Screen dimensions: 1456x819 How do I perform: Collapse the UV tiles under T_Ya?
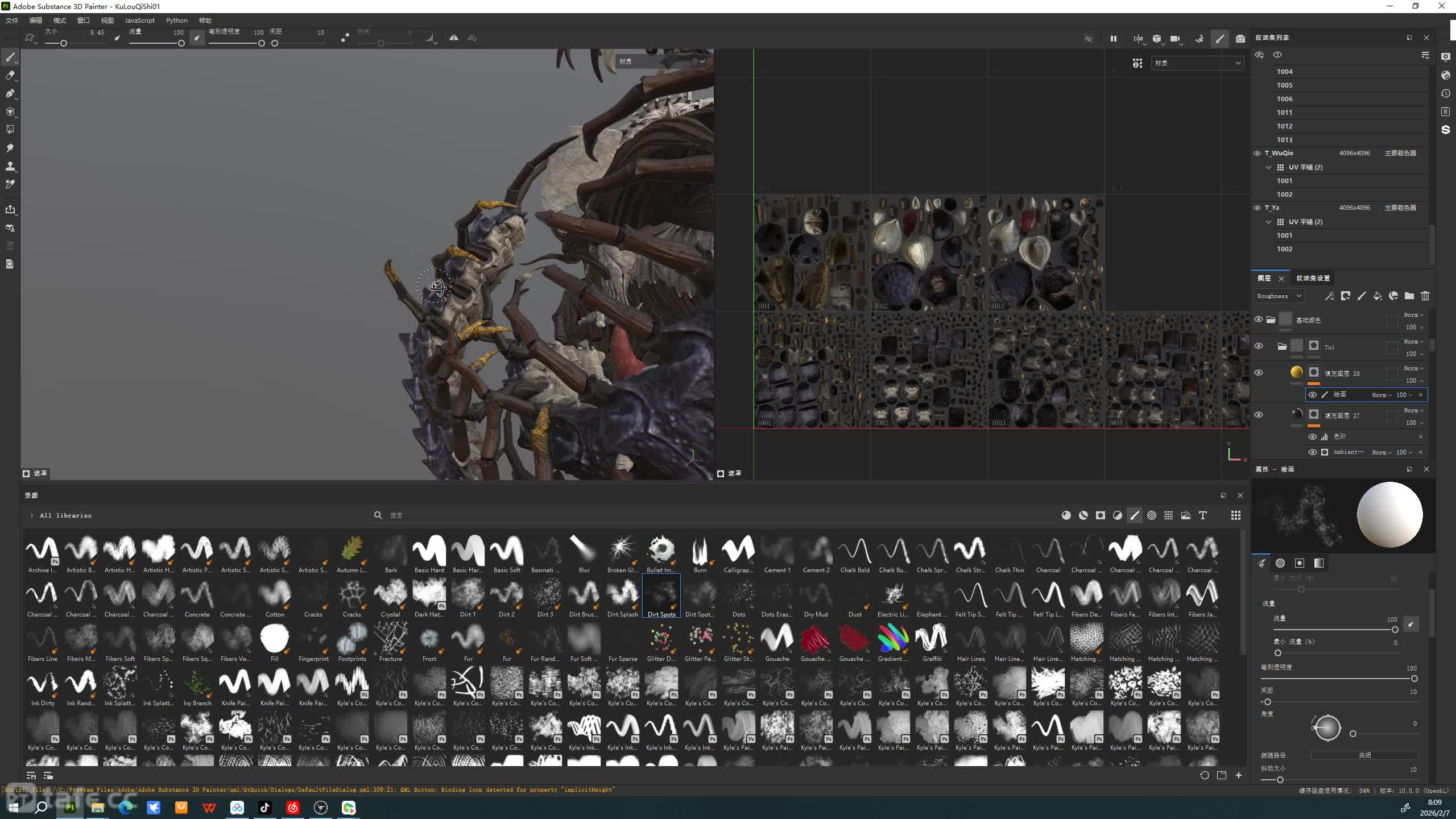click(1268, 222)
